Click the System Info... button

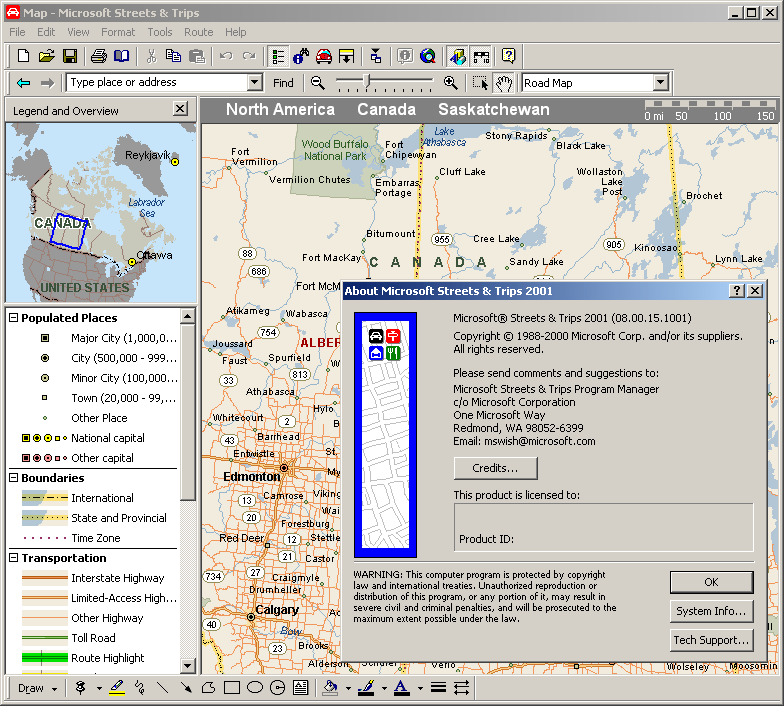(711, 611)
